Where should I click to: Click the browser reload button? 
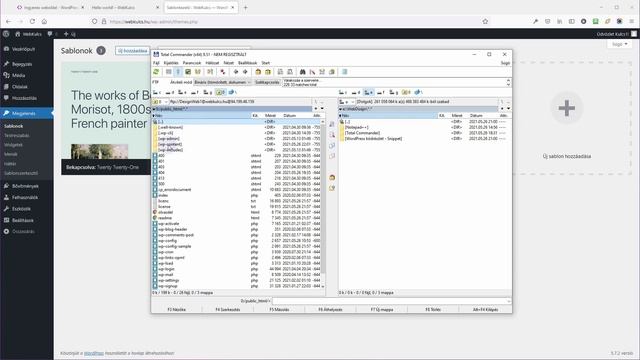coord(32,21)
